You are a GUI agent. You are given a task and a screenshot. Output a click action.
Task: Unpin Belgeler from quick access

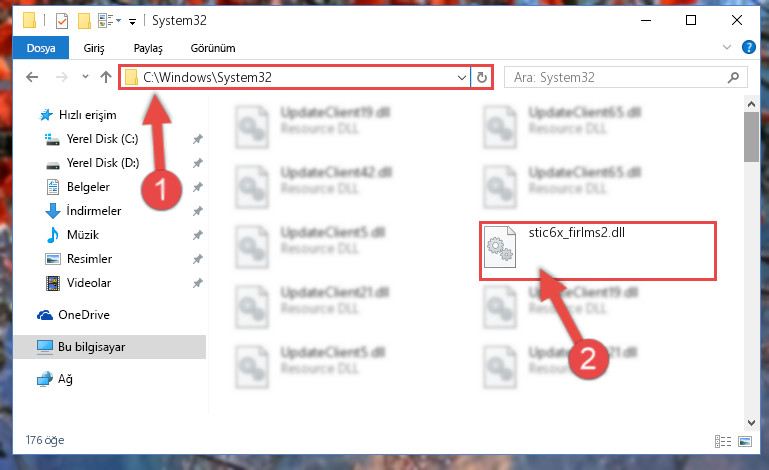pyautogui.click(x=198, y=187)
